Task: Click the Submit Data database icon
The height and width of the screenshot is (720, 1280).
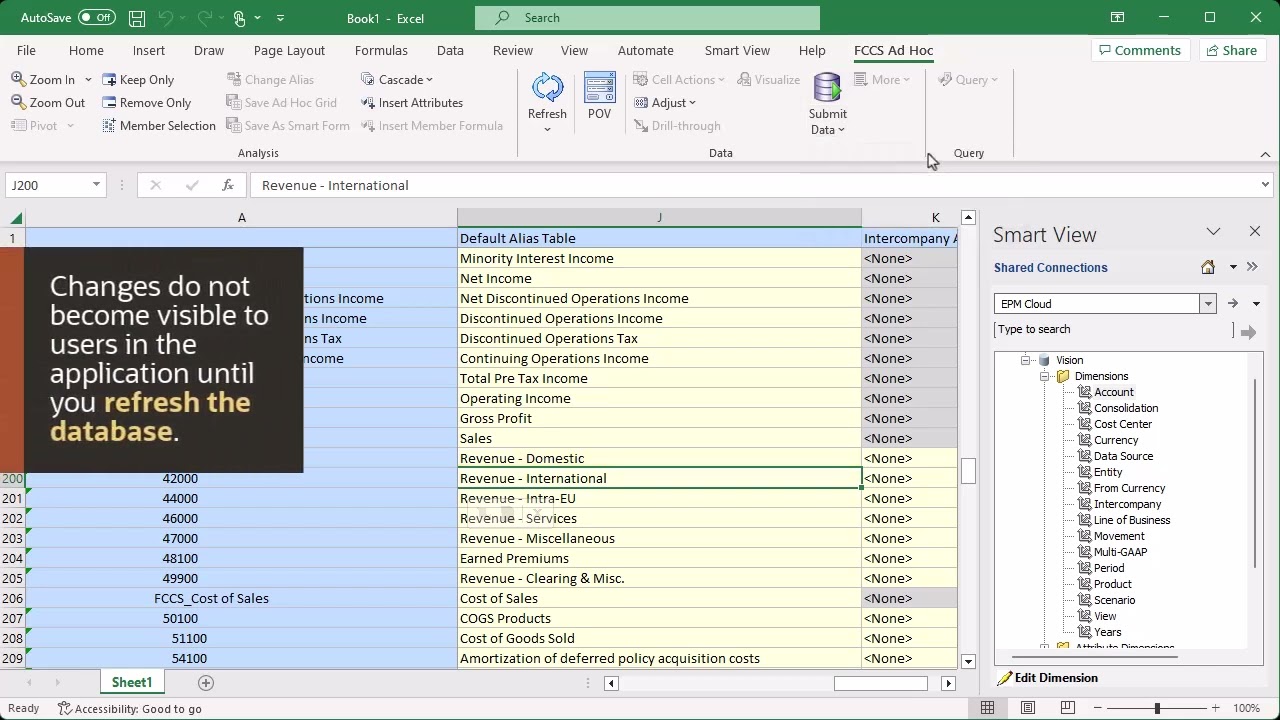Action: tap(827, 88)
